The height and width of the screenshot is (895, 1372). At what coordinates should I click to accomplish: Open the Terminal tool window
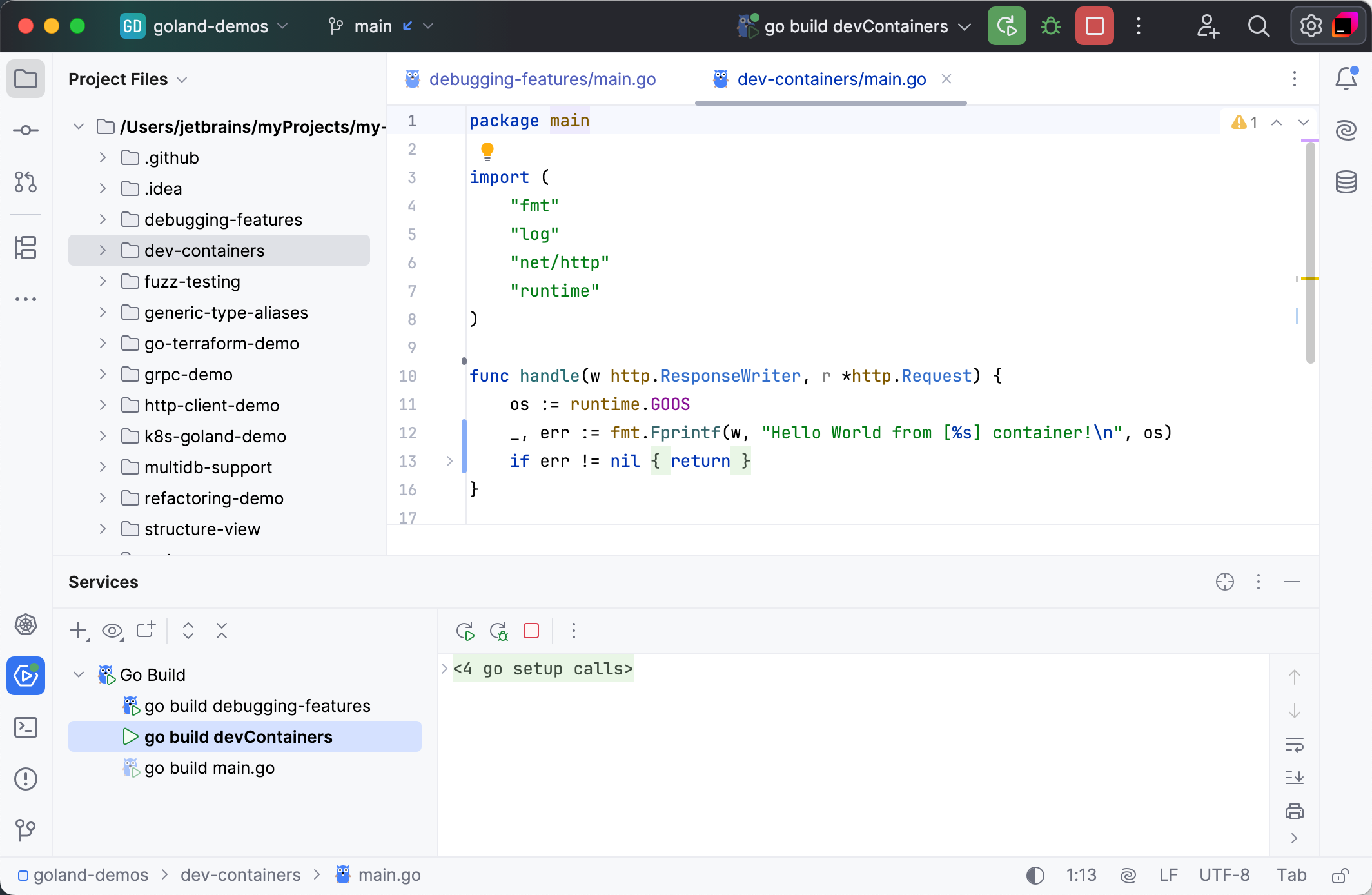26,727
